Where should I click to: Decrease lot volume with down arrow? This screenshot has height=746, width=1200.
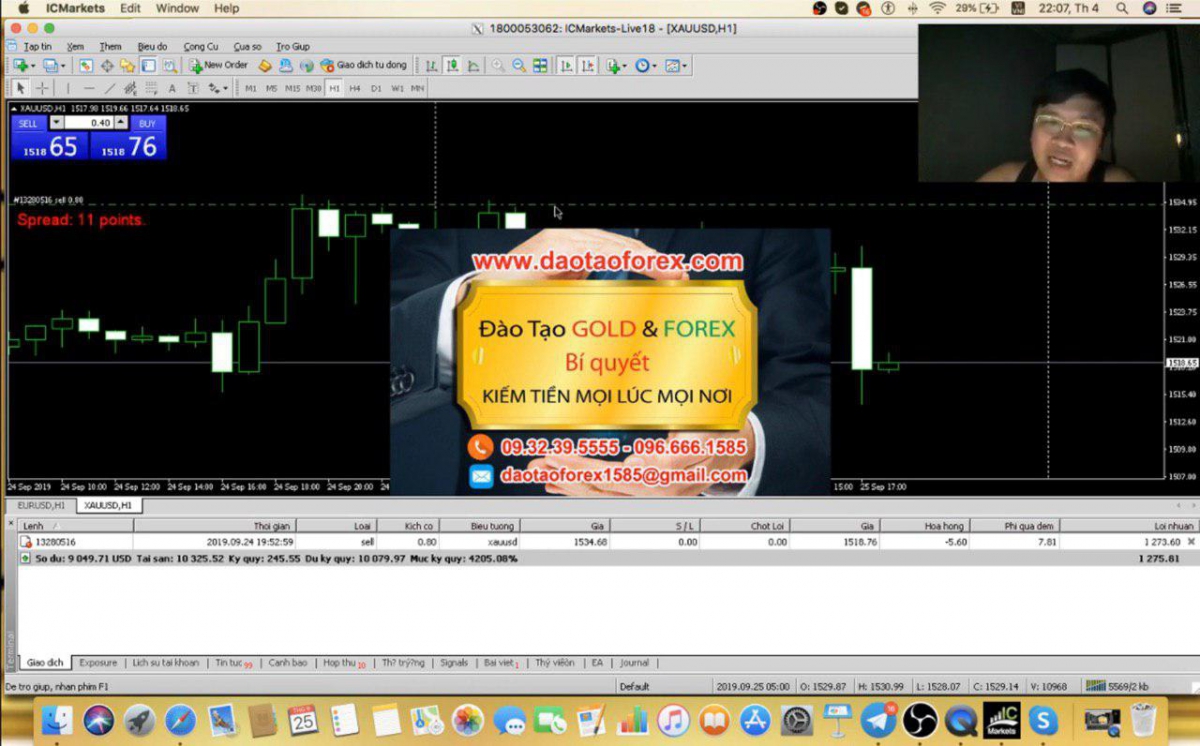click(x=57, y=123)
